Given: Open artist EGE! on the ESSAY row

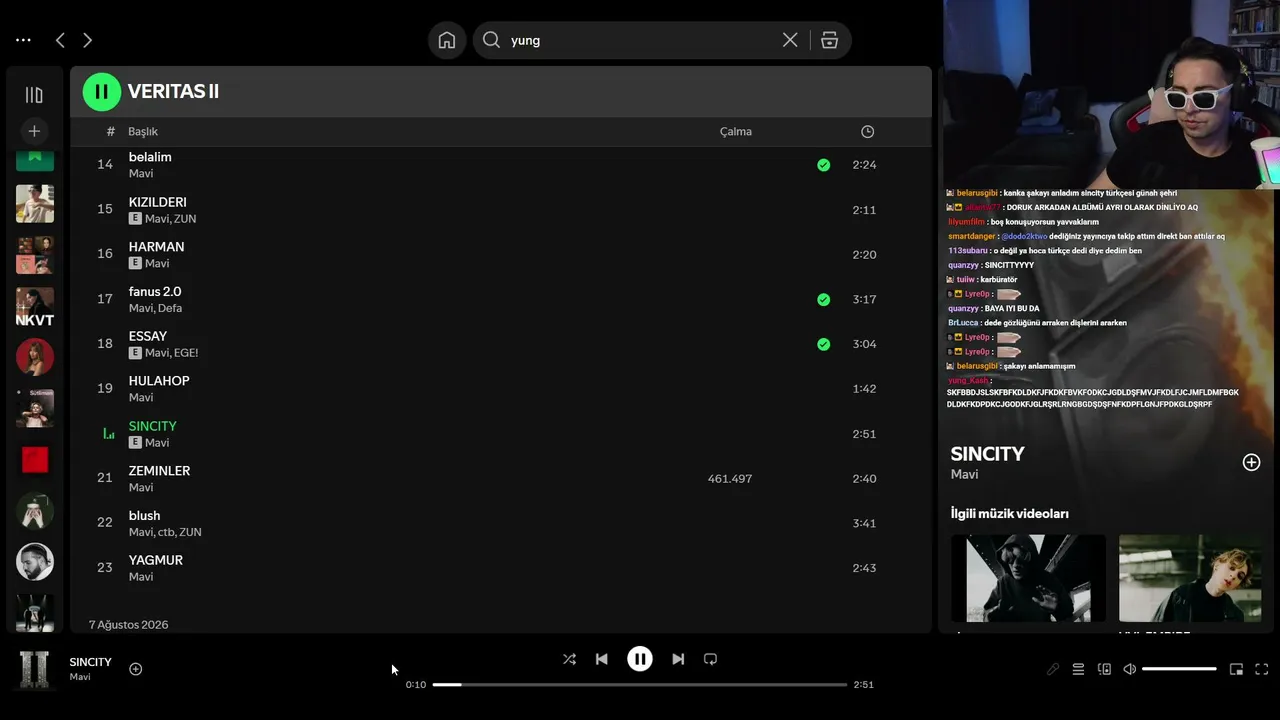Looking at the screenshot, I should click(186, 353).
